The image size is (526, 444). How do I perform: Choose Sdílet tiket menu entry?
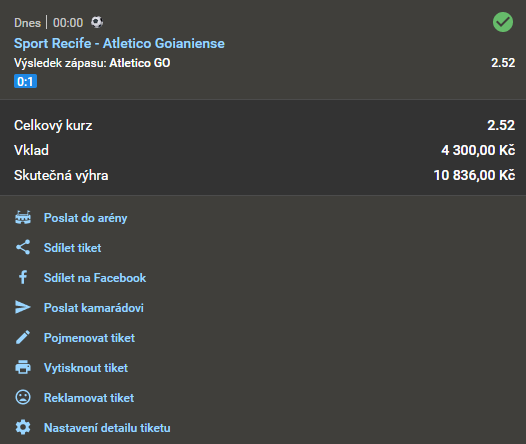click(x=72, y=248)
